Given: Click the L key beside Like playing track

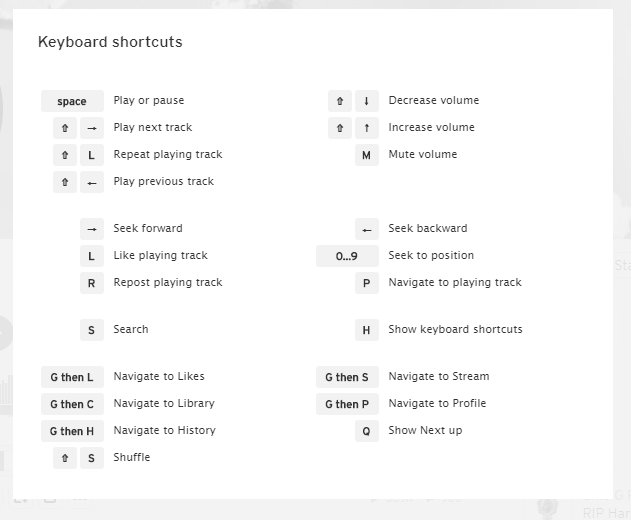Looking at the screenshot, I should [x=91, y=256].
